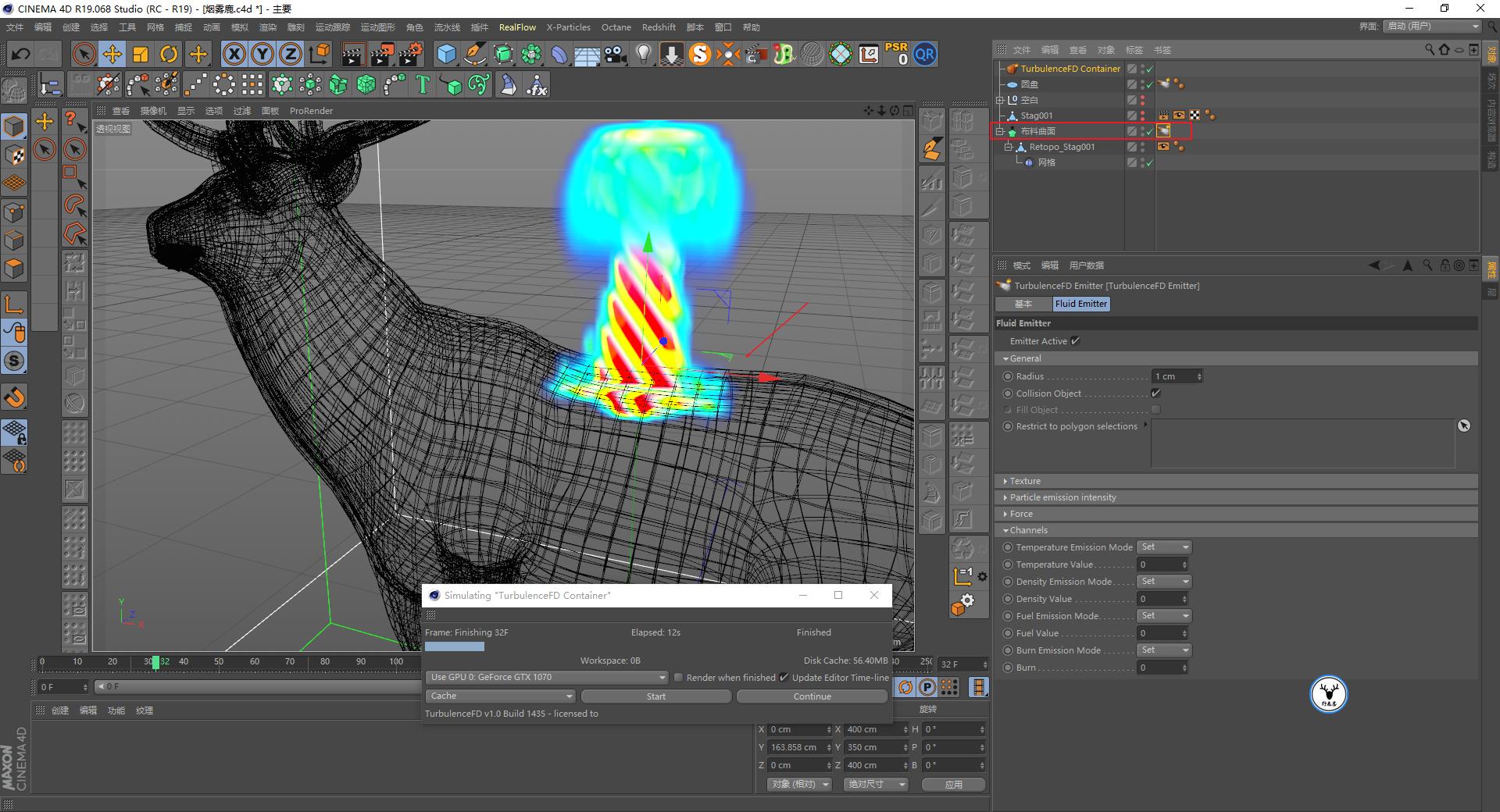
Task: Click the TurbulenceFD emitter tag on 布料曲面
Action: pos(1163,130)
